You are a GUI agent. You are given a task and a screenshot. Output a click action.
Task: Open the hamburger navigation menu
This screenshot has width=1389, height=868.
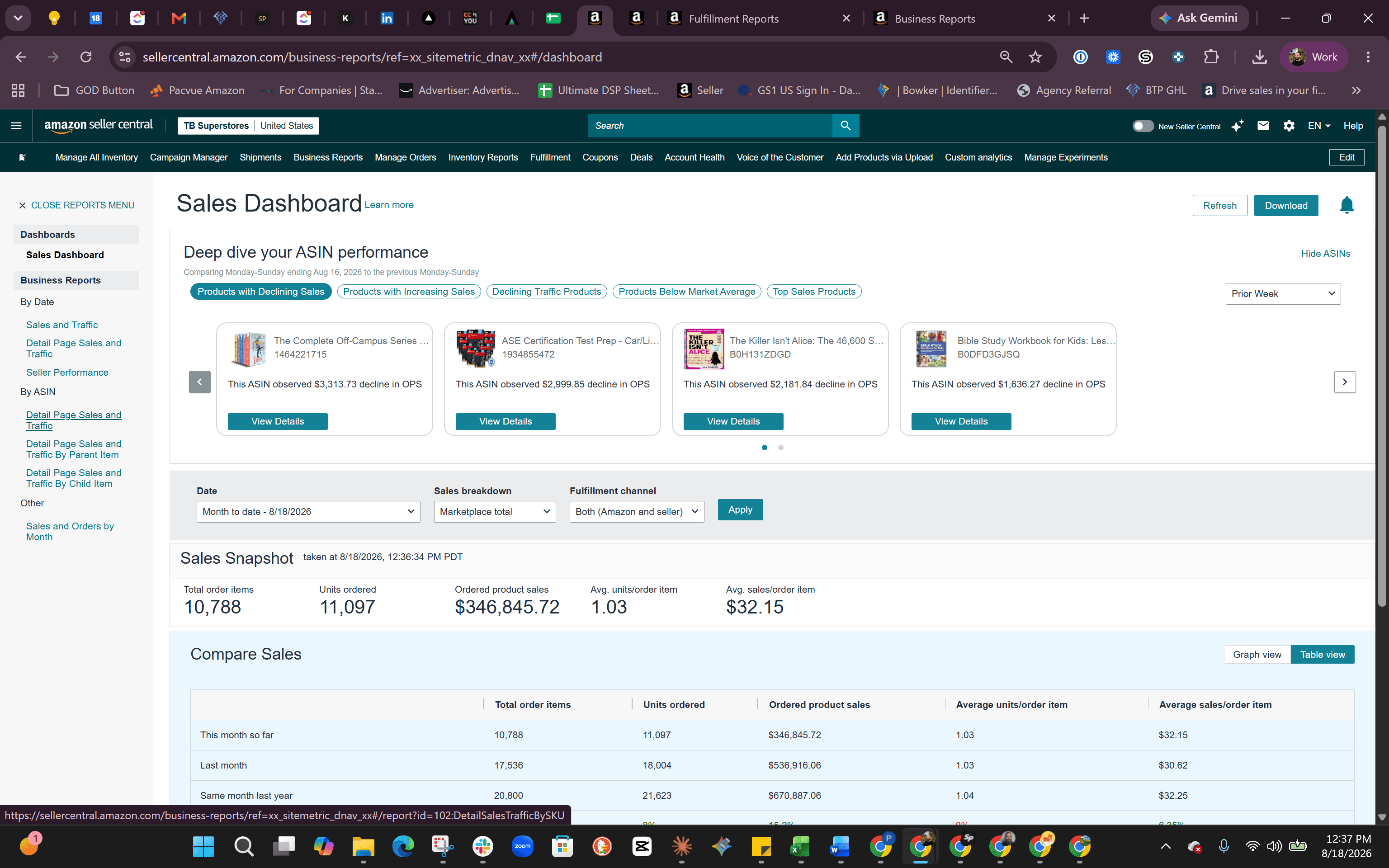(x=16, y=126)
